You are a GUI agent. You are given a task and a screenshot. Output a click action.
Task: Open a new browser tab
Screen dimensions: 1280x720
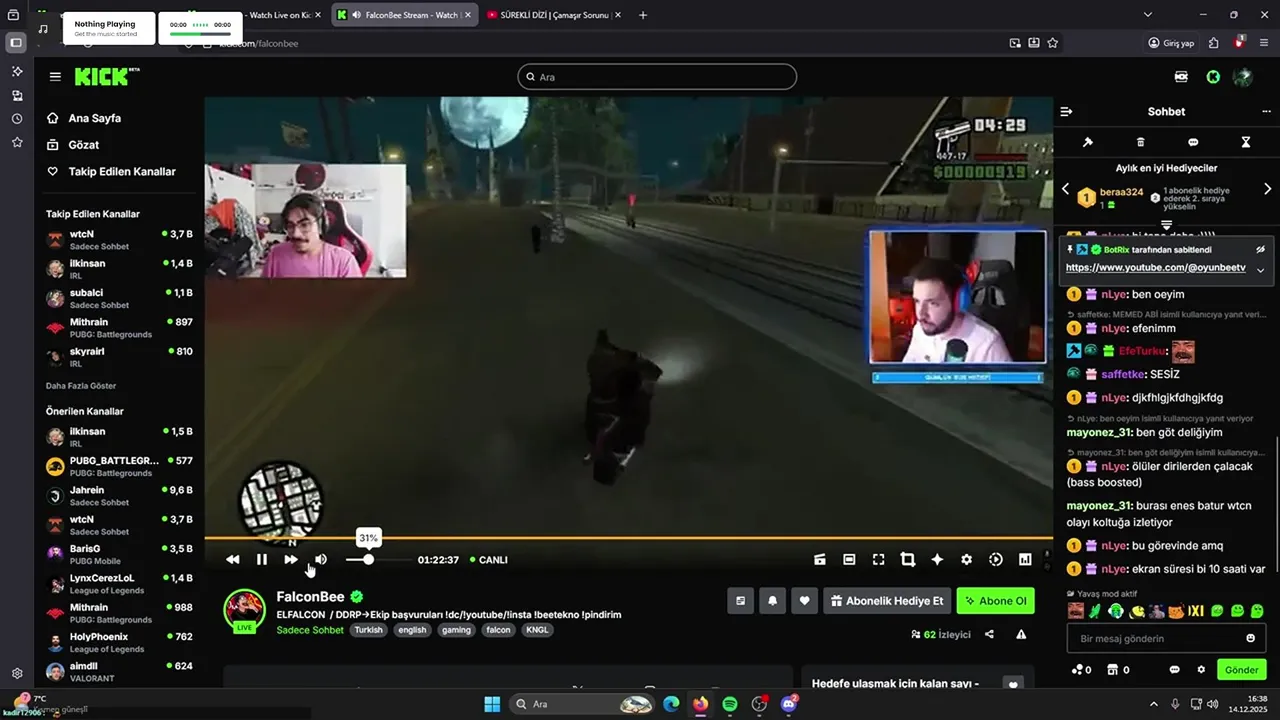coord(642,15)
